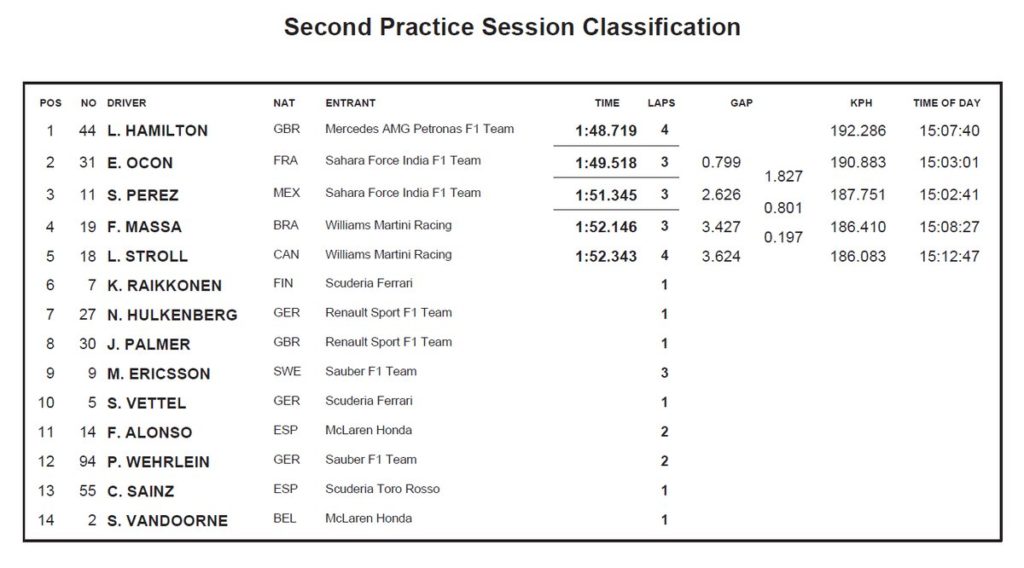Click driver name E. OCON

pos(140,163)
